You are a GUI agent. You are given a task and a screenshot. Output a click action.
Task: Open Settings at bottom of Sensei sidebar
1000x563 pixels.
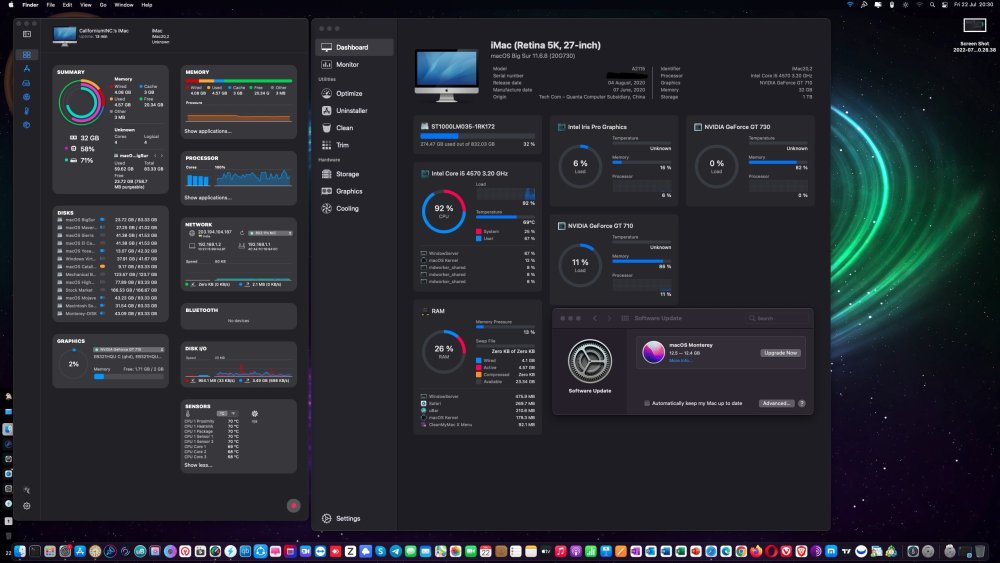click(x=341, y=518)
